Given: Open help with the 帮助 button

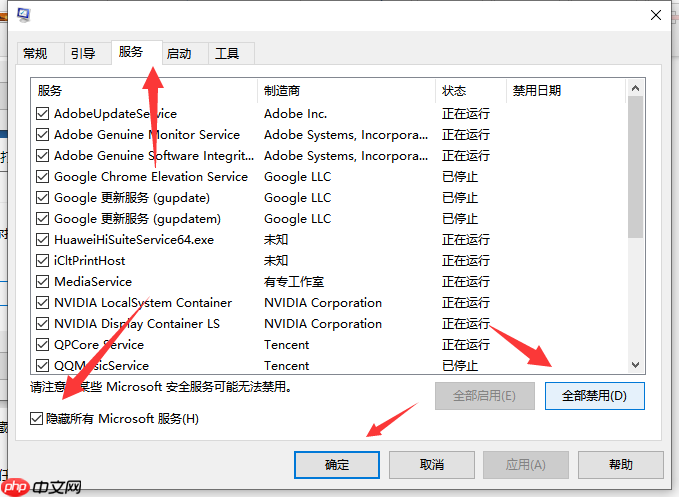Looking at the screenshot, I should coord(621,465).
